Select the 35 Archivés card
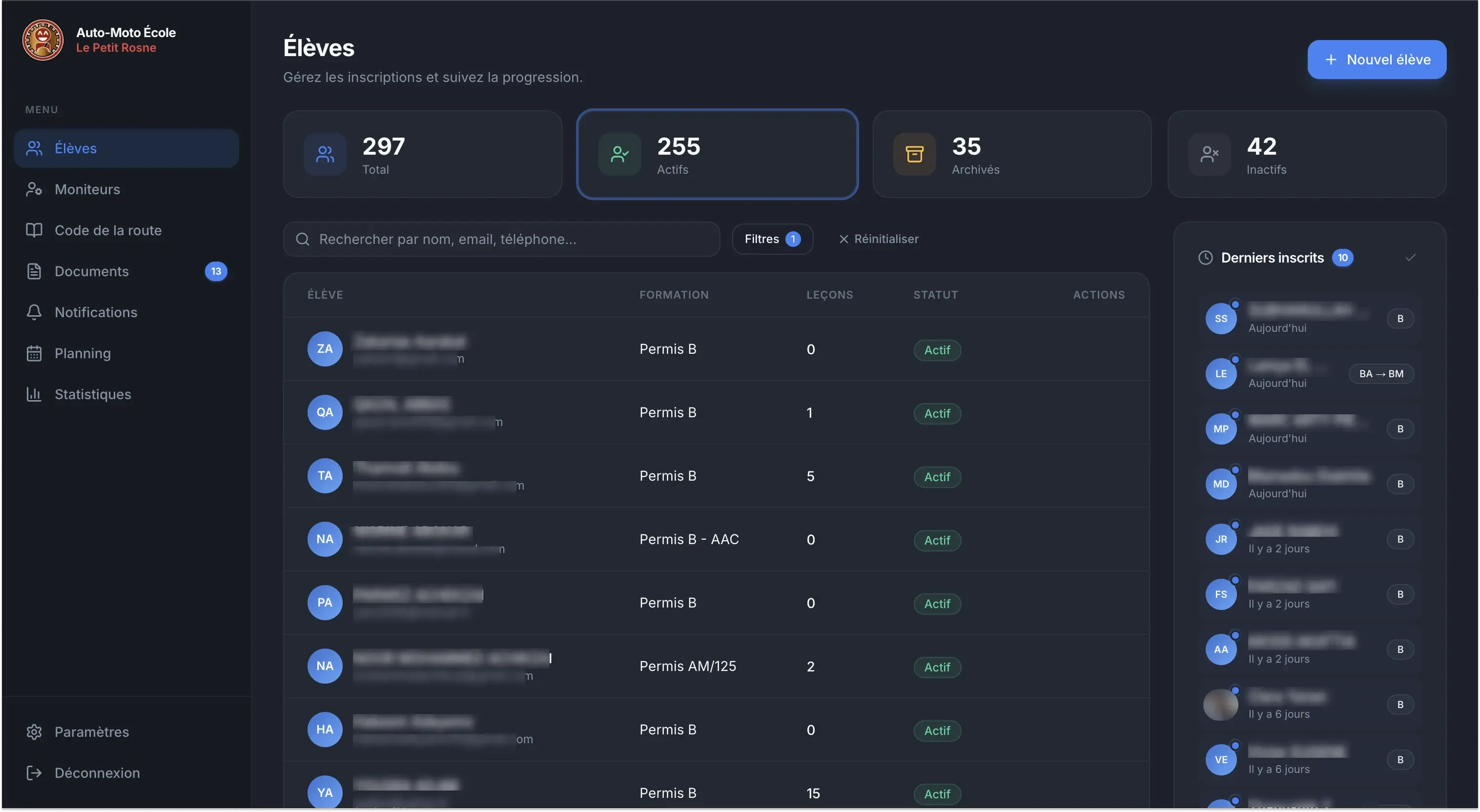Viewport: 1480px width, 812px height. [1012, 154]
